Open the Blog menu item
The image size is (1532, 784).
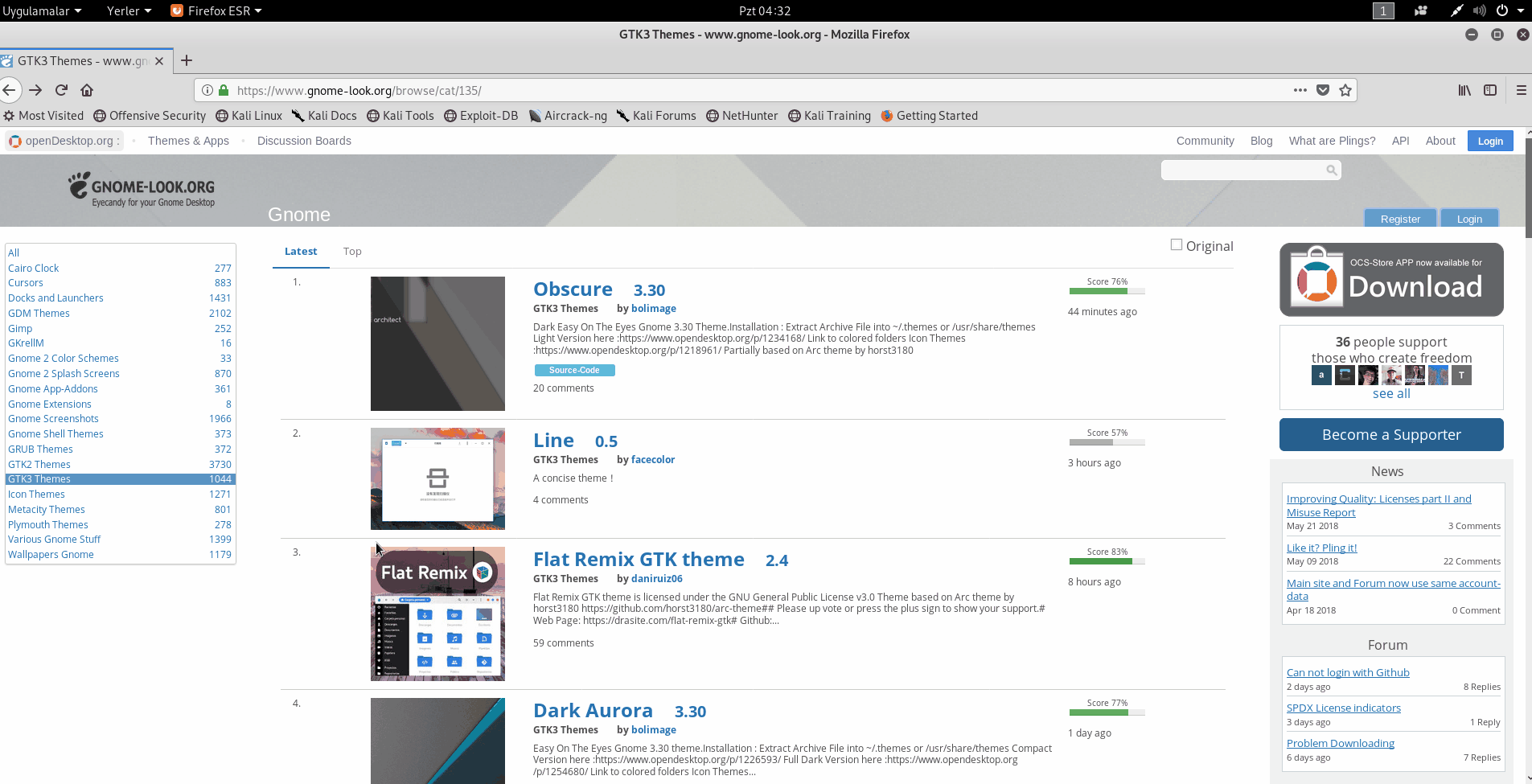click(1261, 141)
